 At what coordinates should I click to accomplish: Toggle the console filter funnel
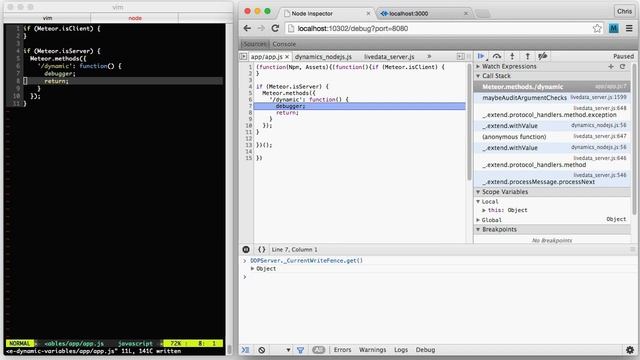(300, 350)
